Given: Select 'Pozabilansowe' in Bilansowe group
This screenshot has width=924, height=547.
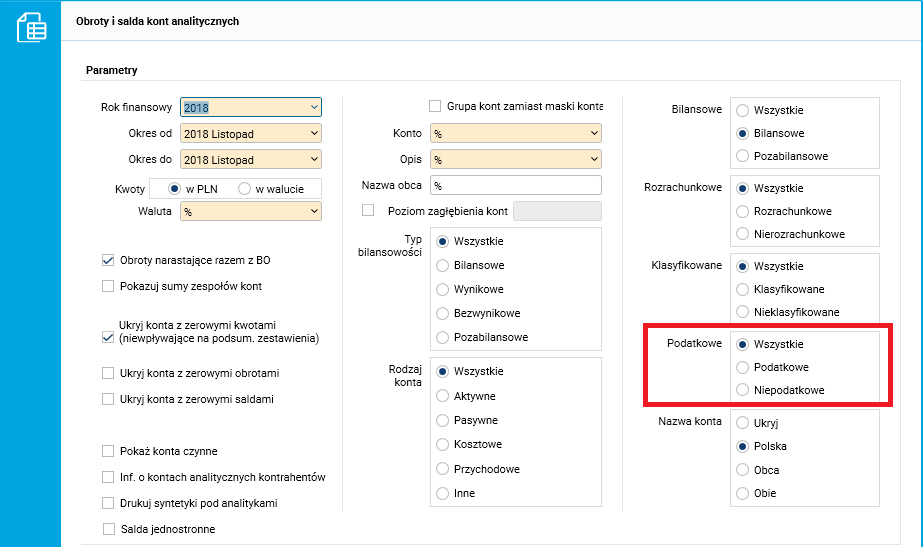Looking at the screenshot, I should pos(742,156).
